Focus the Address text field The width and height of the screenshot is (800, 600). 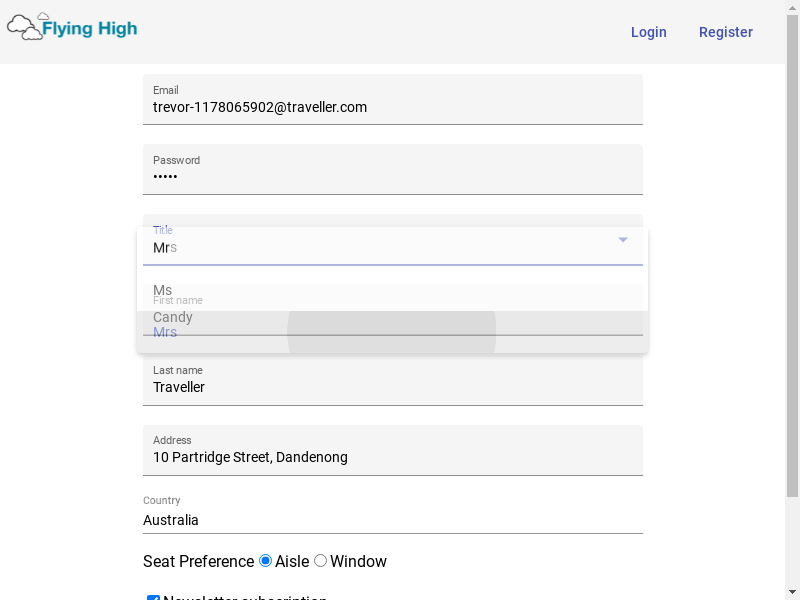tap(392, 457)
